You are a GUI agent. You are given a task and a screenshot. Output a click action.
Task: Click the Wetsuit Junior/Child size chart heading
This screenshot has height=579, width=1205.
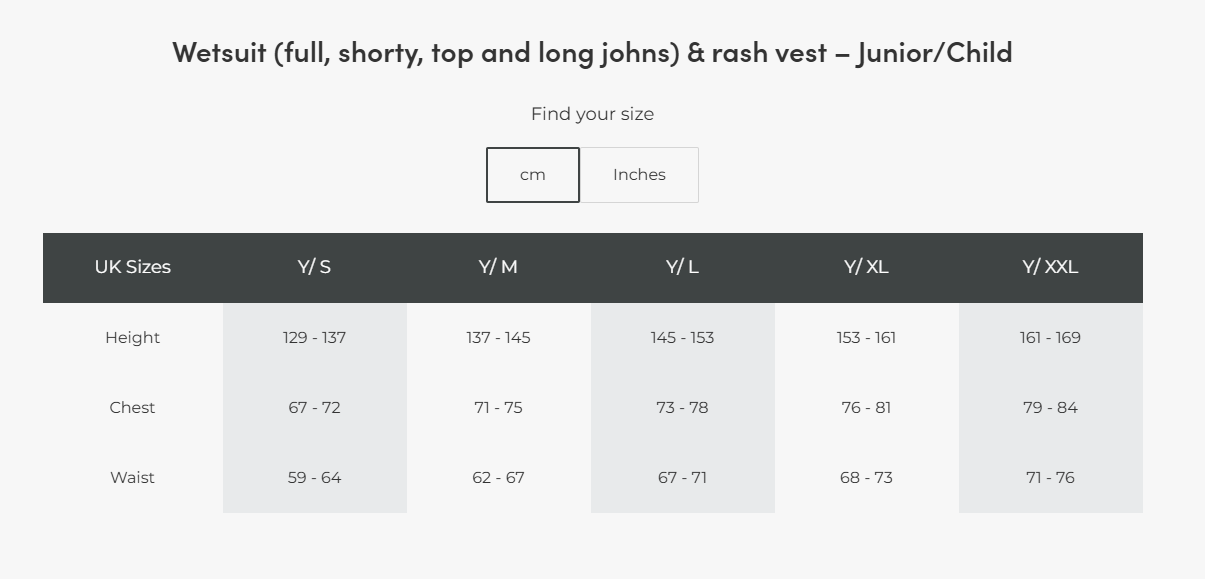pos(592,52)
